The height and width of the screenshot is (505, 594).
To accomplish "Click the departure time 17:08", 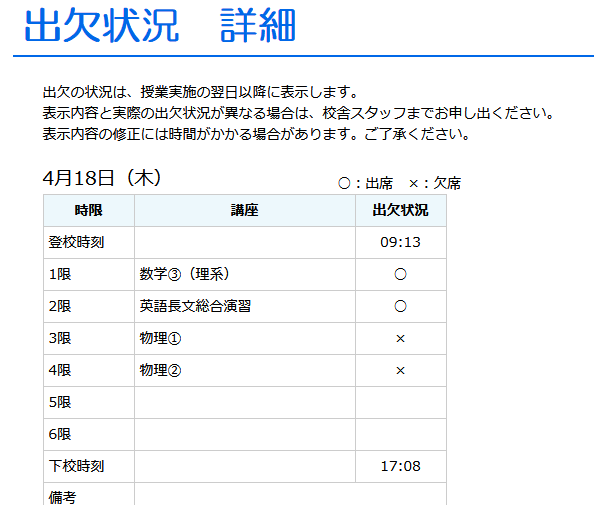I will [400, 466].
